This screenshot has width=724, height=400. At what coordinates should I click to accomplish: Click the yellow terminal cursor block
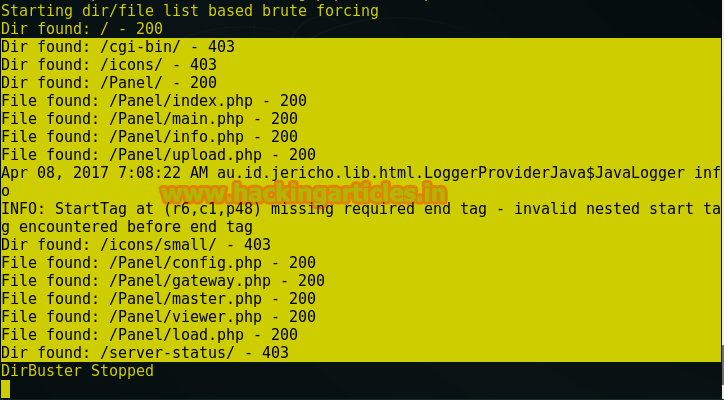click(5, 389)
